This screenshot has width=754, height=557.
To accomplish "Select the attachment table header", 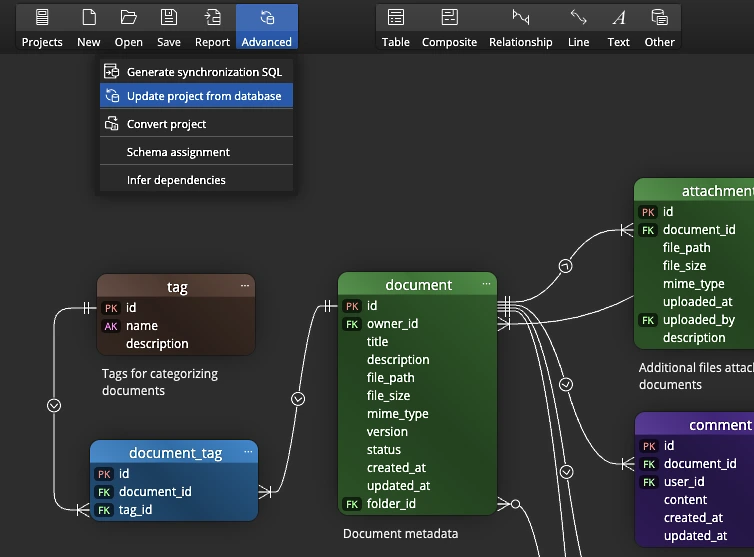I will pos(695,190).
